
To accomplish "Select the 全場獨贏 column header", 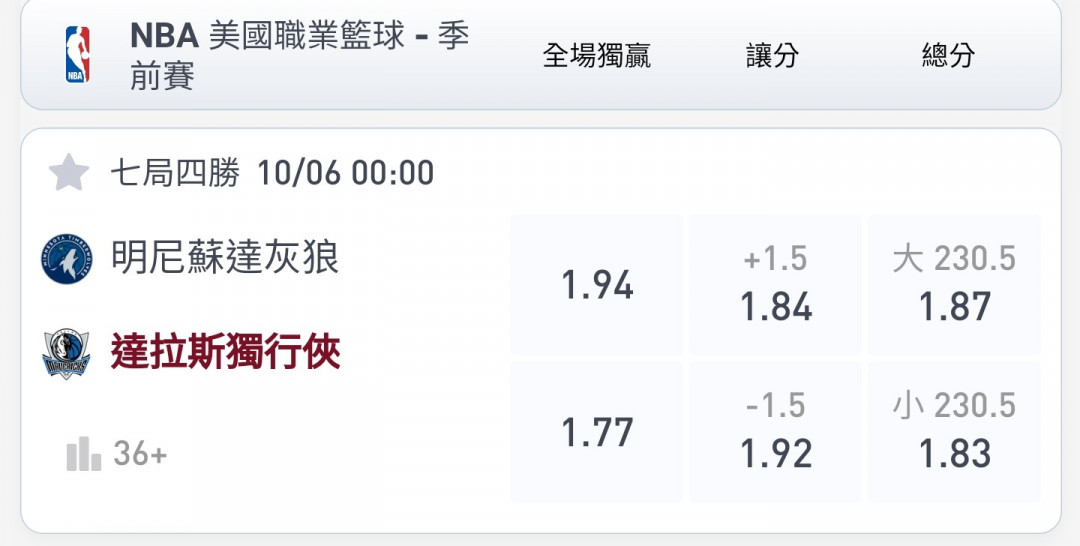I will (x=596, y=56).
